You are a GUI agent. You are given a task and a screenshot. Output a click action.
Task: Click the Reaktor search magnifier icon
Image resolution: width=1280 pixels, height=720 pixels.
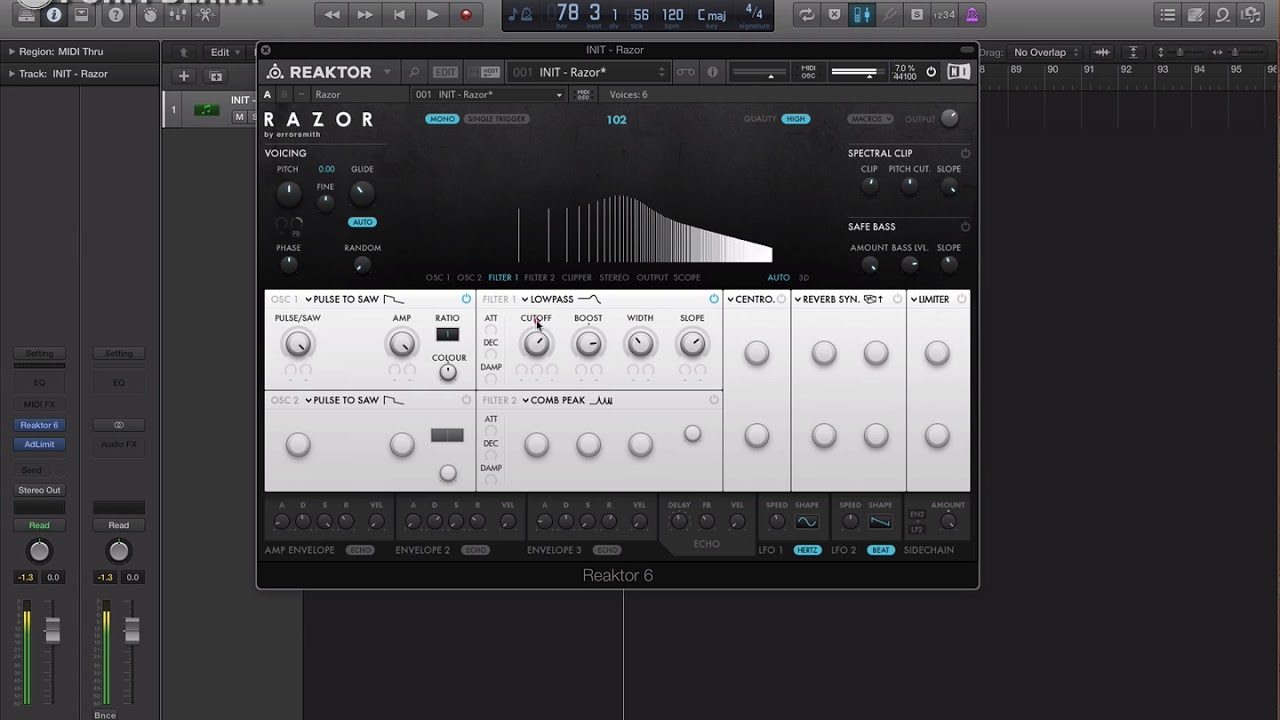tap(414, 72)
